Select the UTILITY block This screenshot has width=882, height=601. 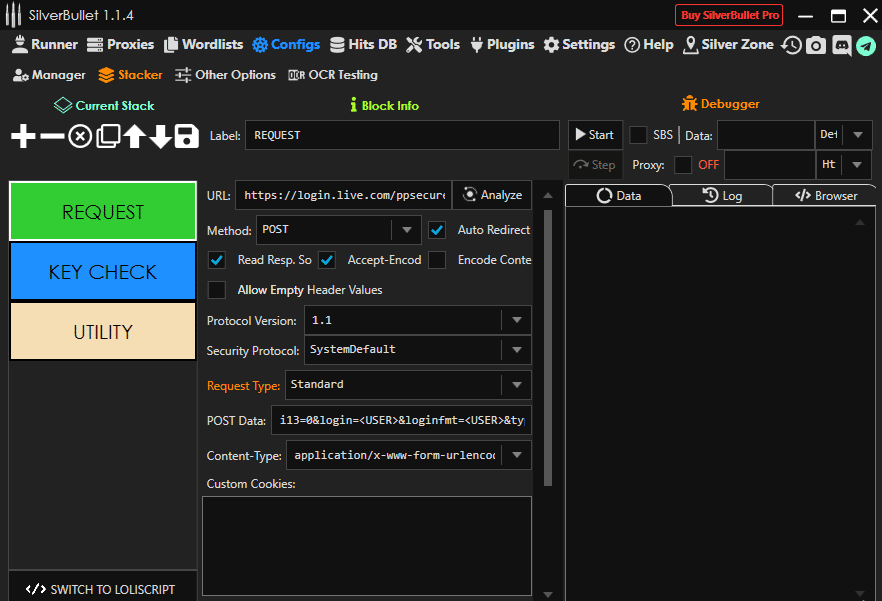102,331
